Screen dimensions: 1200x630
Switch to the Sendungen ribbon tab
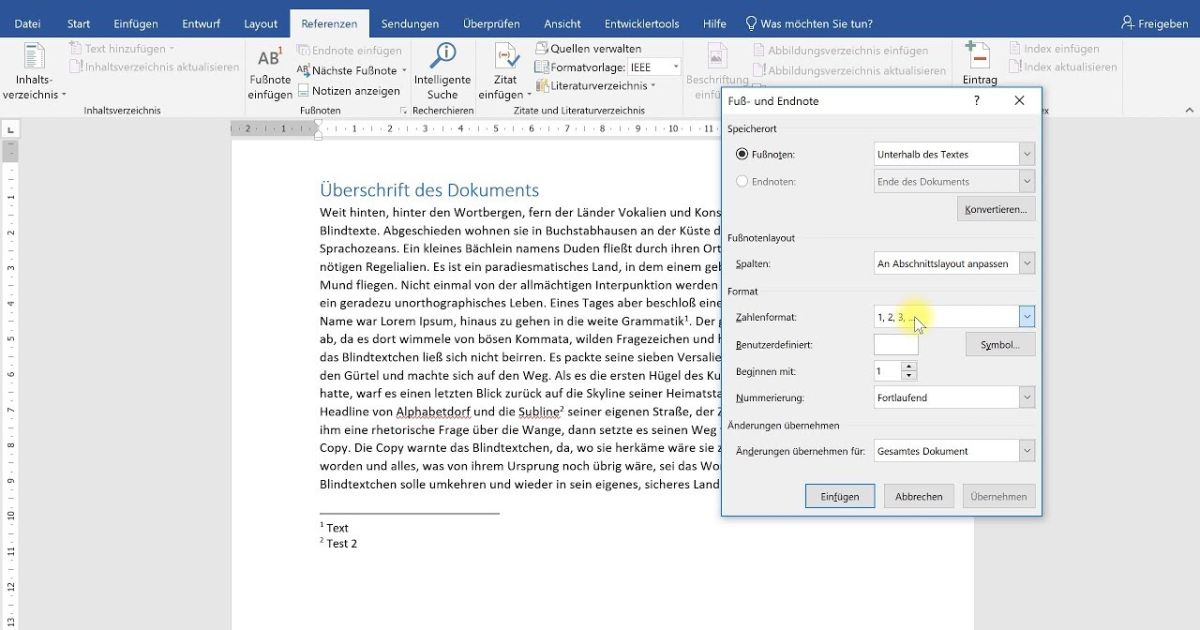[x=410, y=22]
